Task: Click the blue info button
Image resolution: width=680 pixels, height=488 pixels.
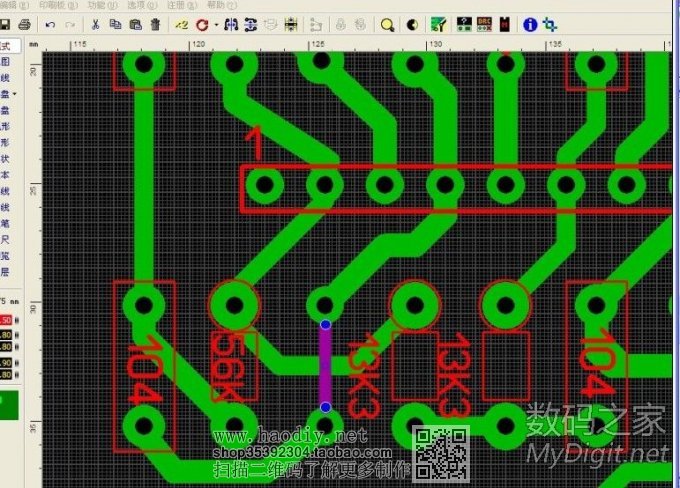Action: pos(530,24)
